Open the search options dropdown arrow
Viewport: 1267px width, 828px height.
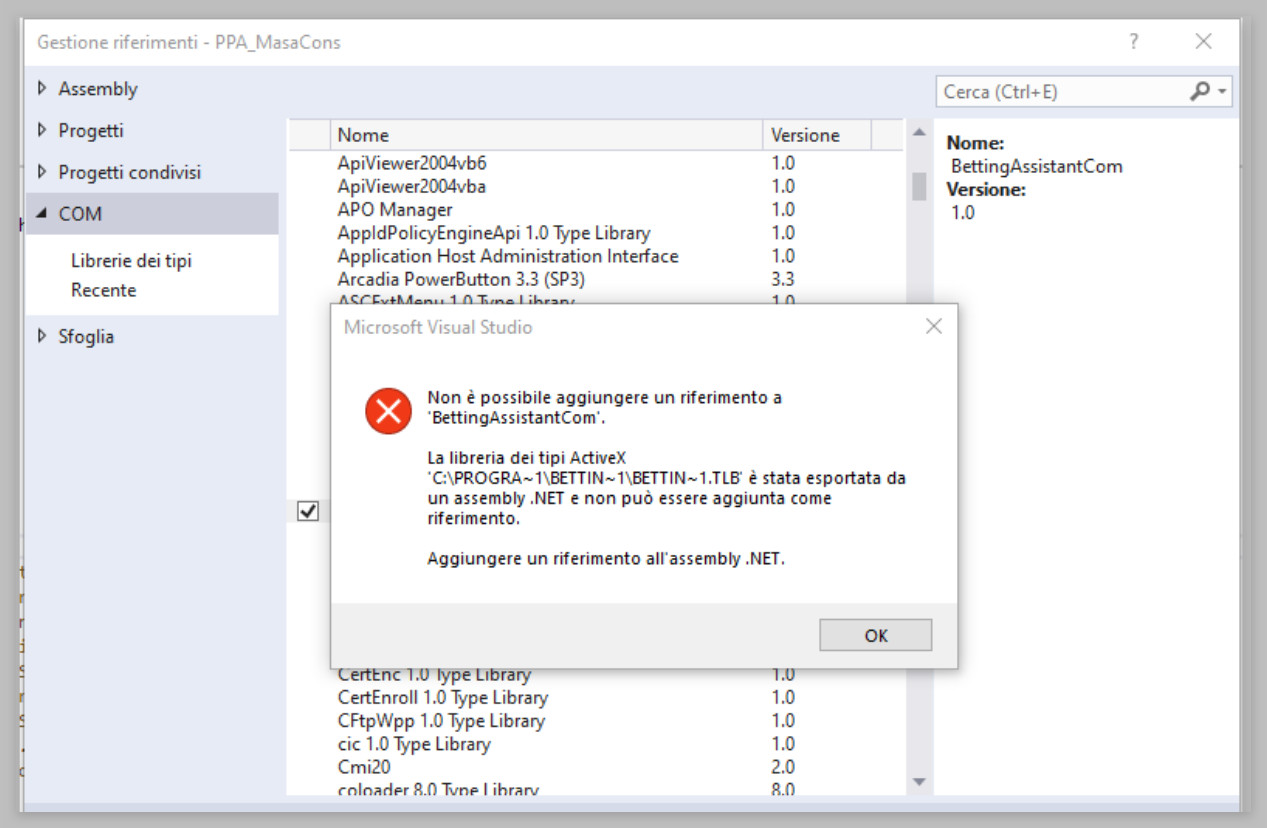click(1222, 92)
